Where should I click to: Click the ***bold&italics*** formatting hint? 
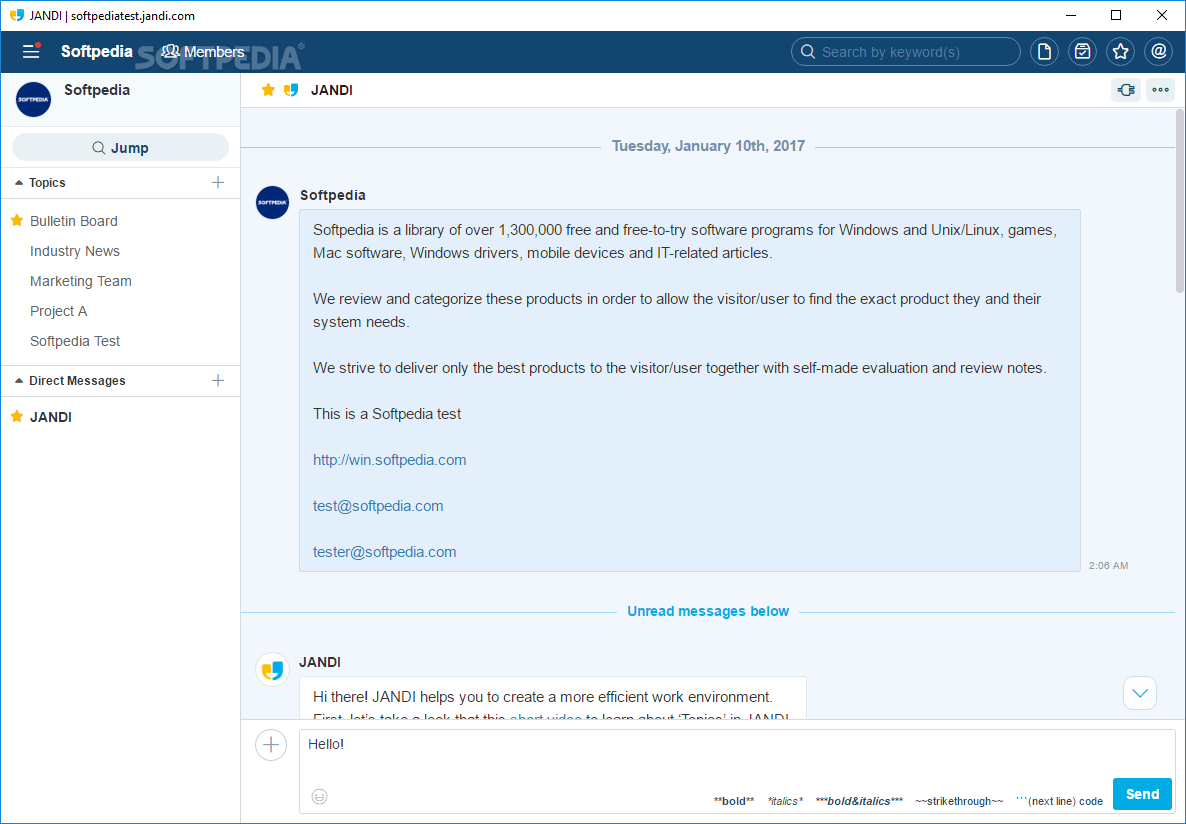click(x=859, y=801)
